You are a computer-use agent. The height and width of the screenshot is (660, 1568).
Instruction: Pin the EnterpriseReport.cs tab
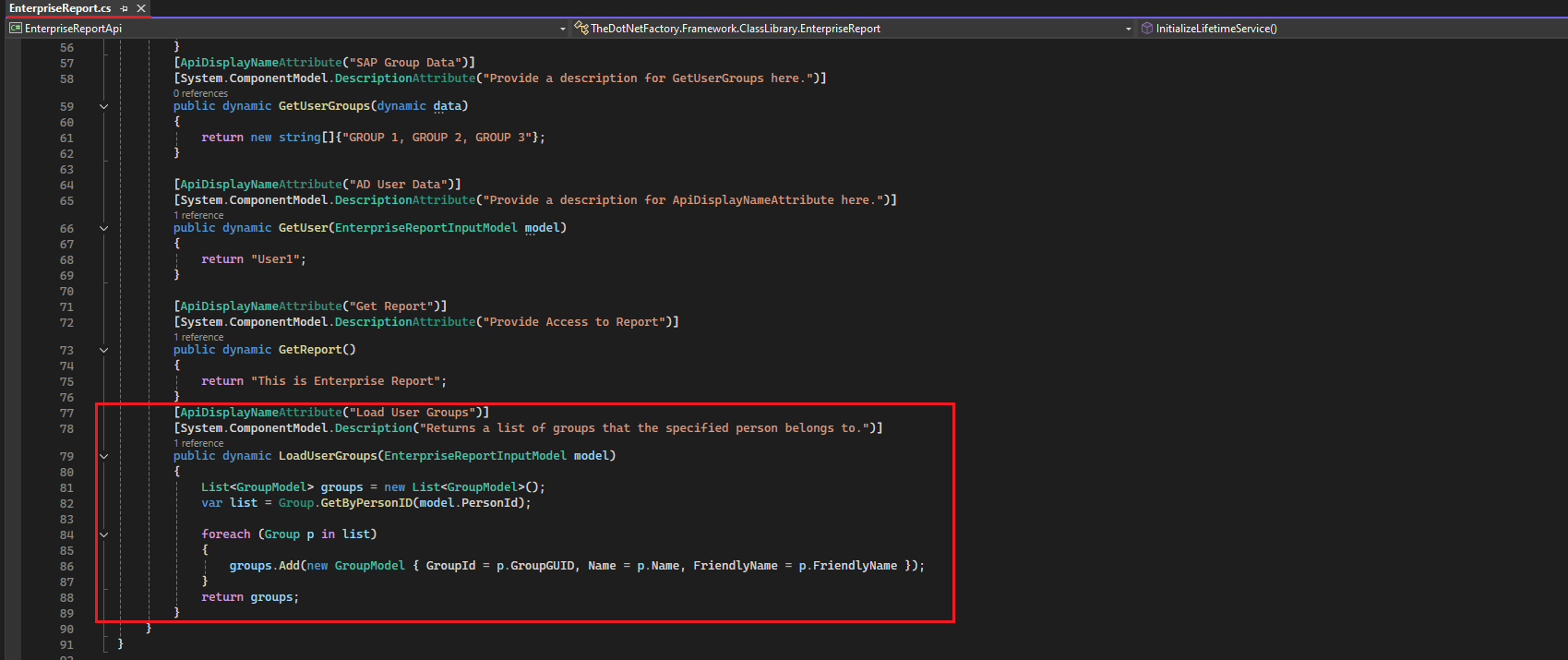point(125,8)
